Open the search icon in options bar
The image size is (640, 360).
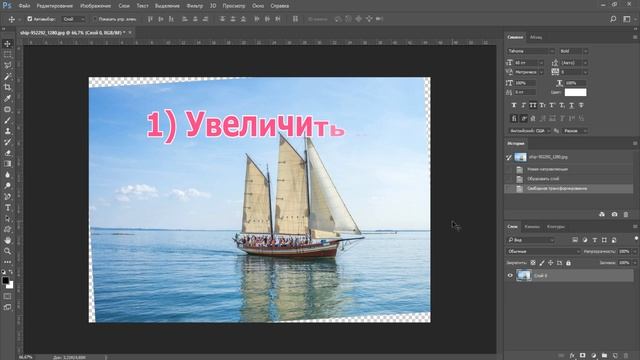(613, 19)
